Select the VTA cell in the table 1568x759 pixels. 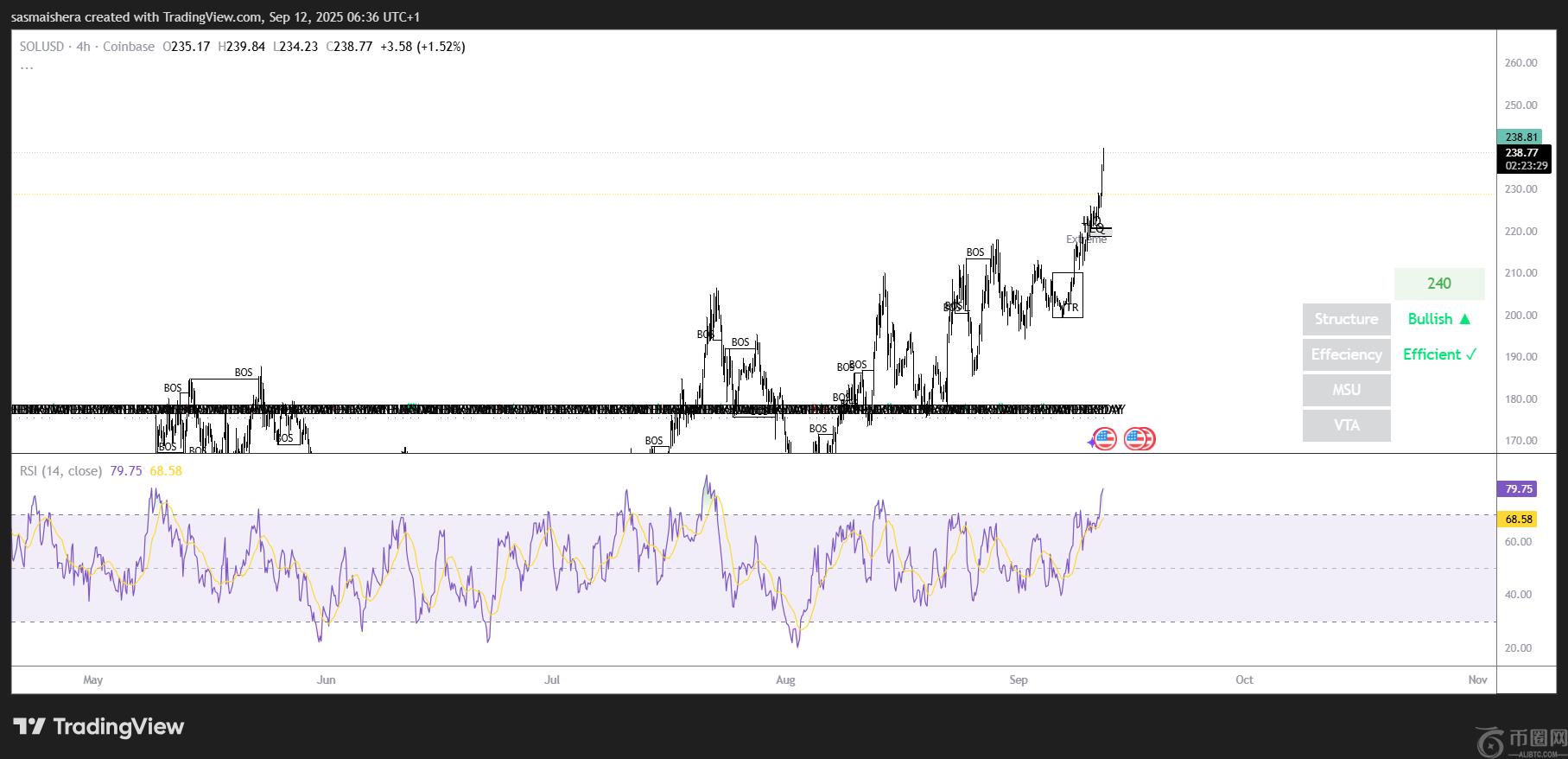[x=1346, y=425]
